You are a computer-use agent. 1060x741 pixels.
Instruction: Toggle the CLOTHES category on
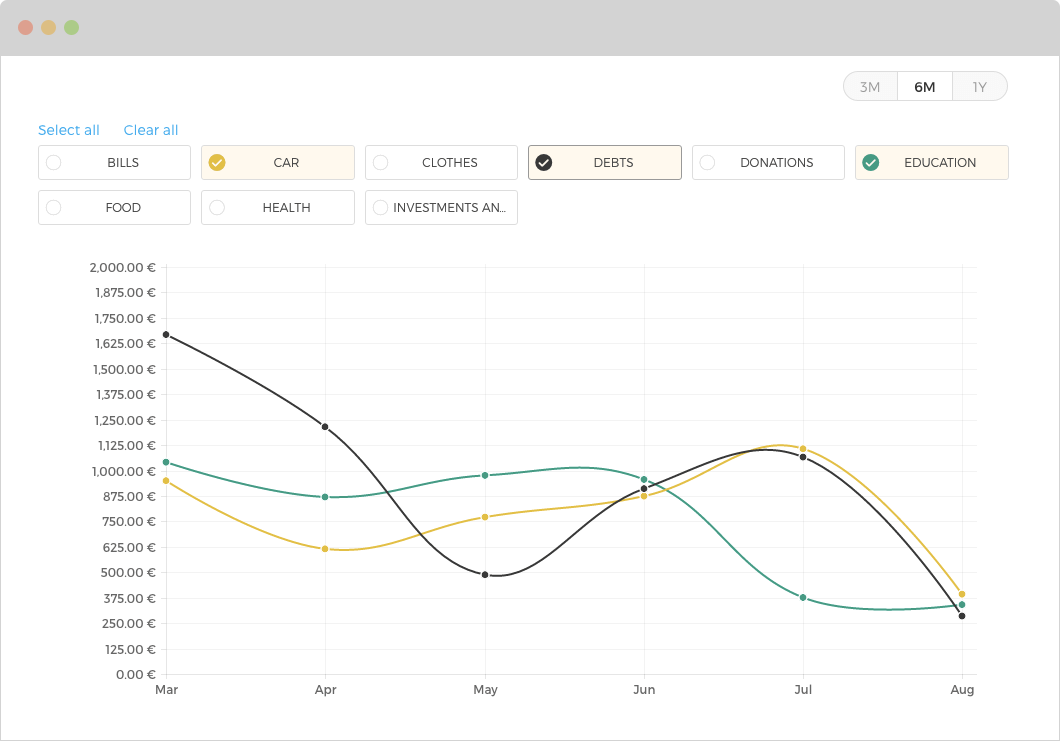441,162
